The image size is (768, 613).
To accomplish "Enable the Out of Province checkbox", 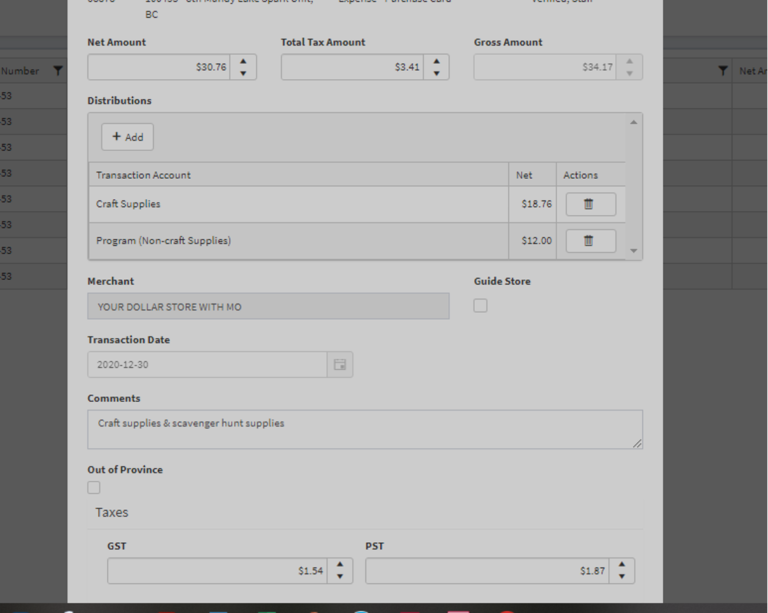I will pos(94,488).
